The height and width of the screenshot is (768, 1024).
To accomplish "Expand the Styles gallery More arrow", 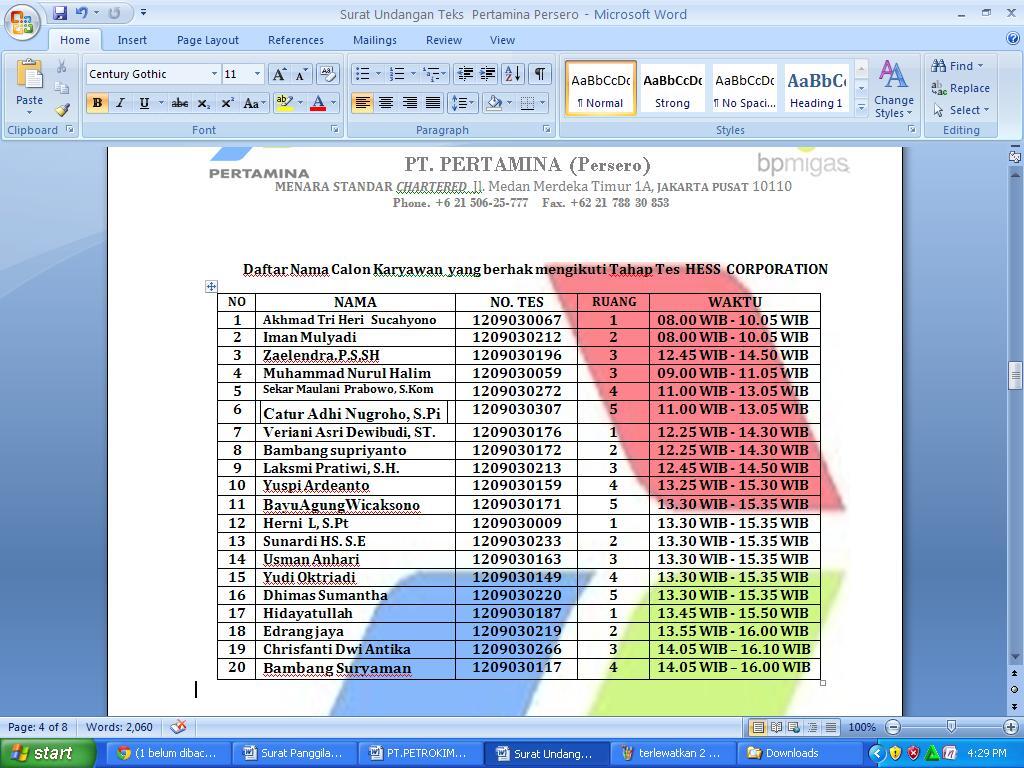I will 861,107.
